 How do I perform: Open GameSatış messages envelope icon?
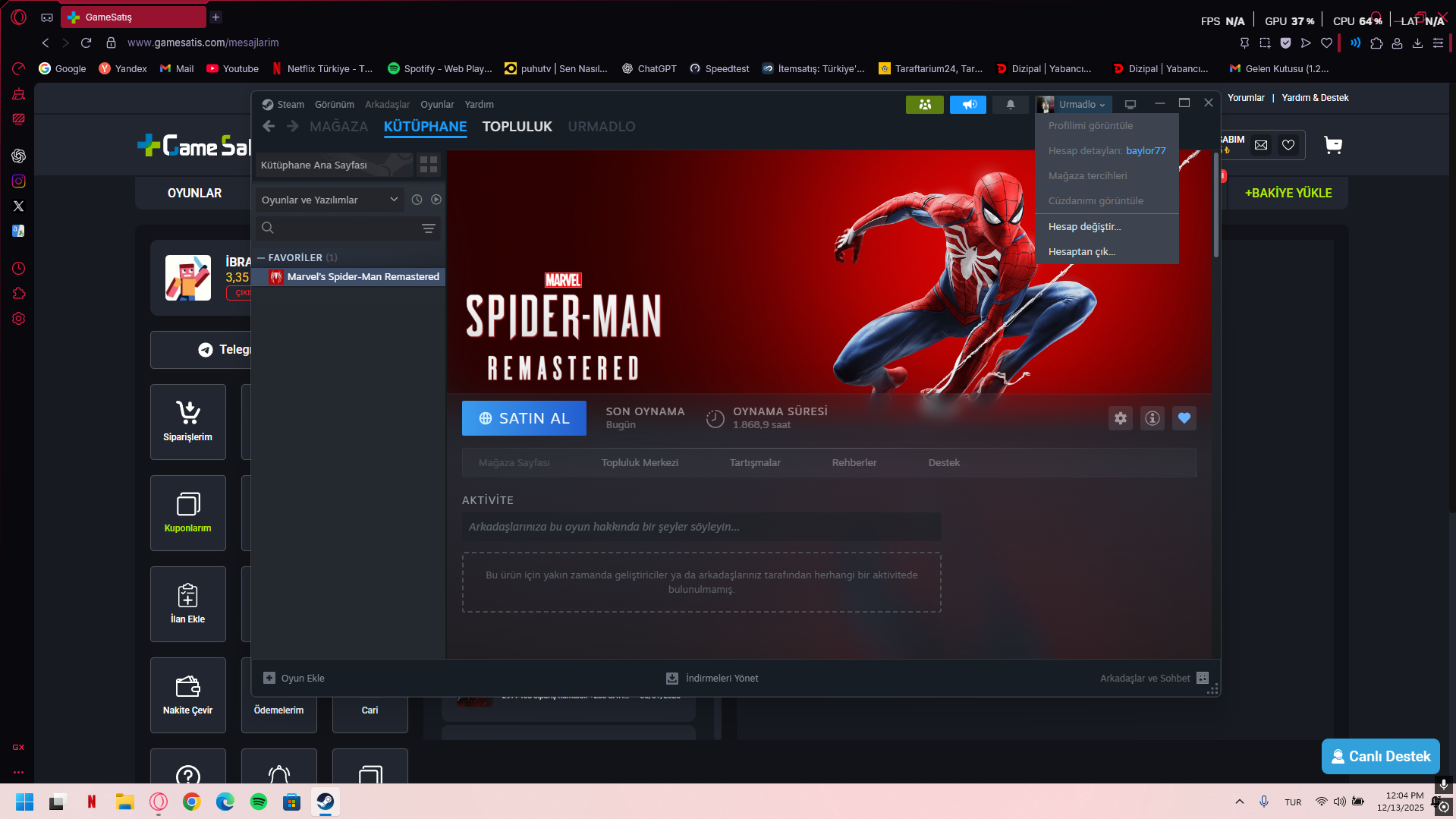pos(1261,145)
